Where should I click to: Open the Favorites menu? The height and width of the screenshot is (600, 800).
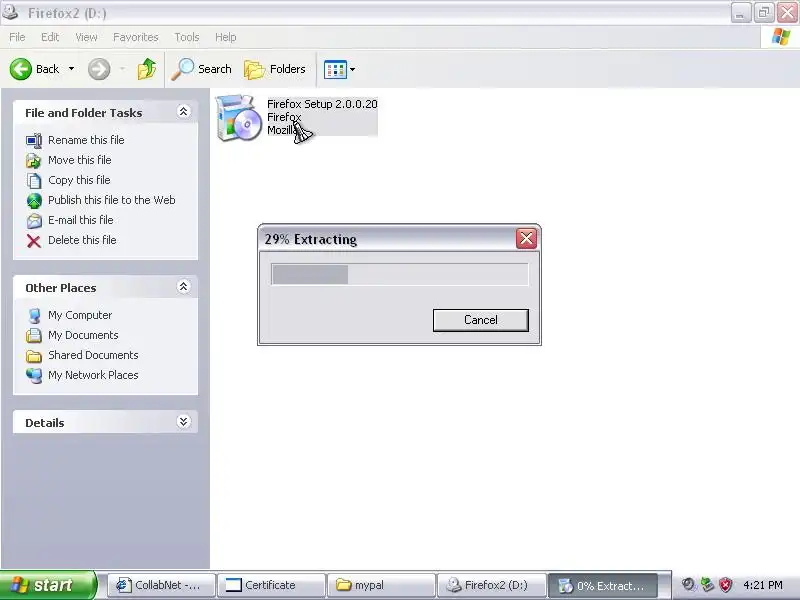click(136, 37)
